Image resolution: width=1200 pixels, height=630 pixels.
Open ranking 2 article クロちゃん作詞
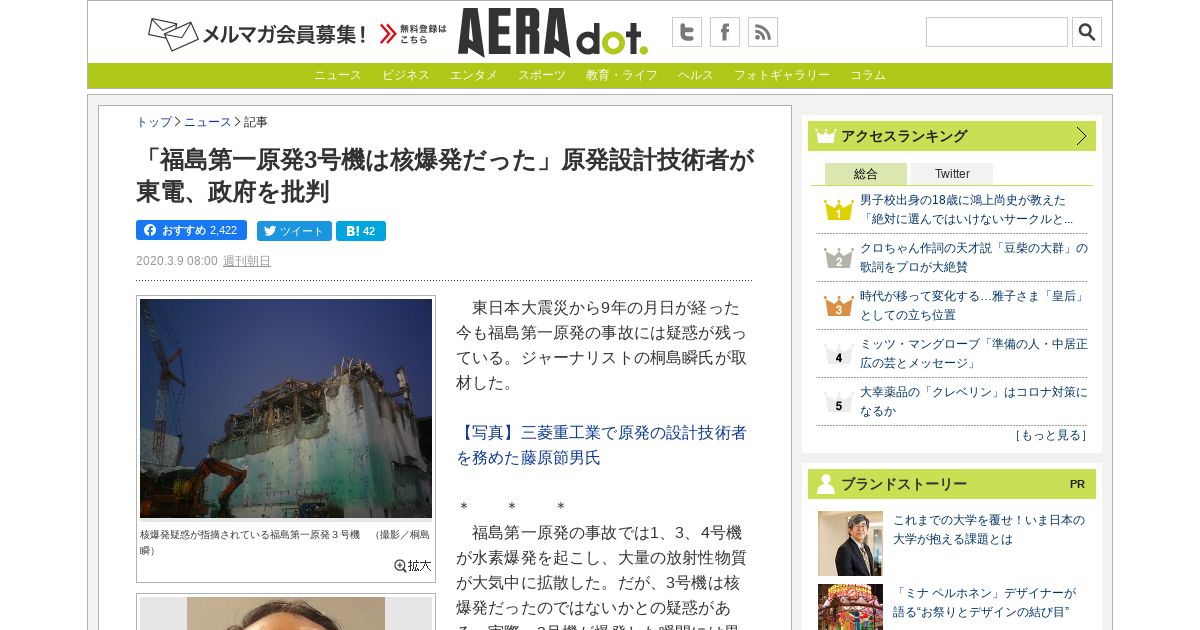click(974, 257)
